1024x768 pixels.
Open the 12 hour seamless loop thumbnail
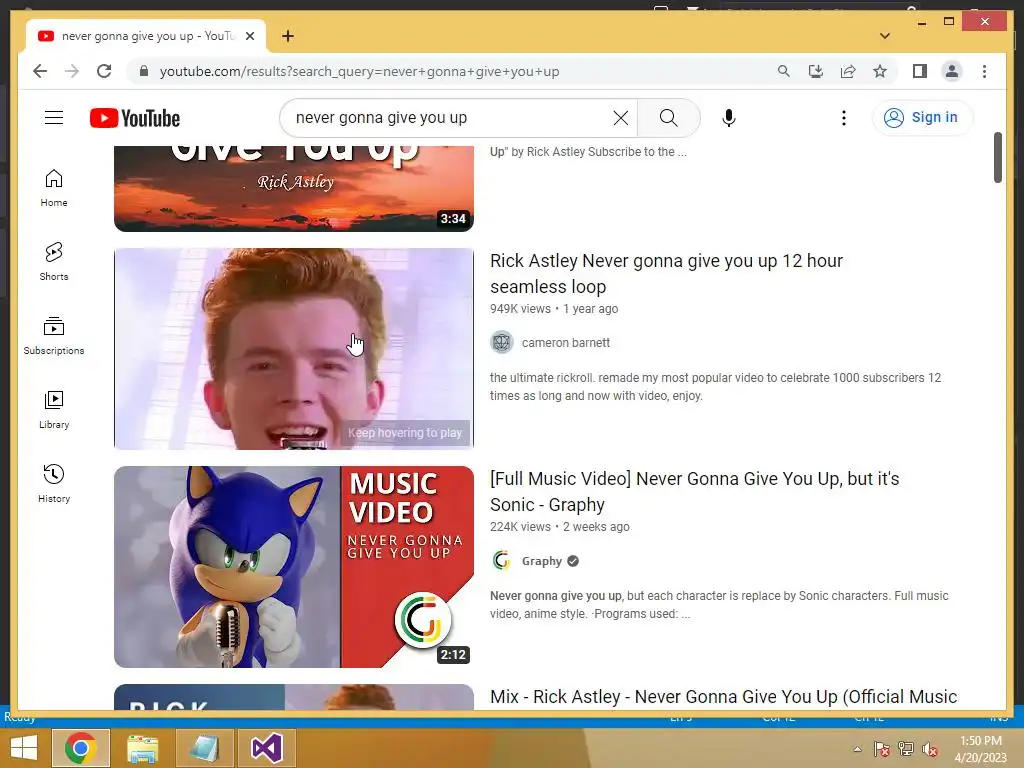[294, 349]
